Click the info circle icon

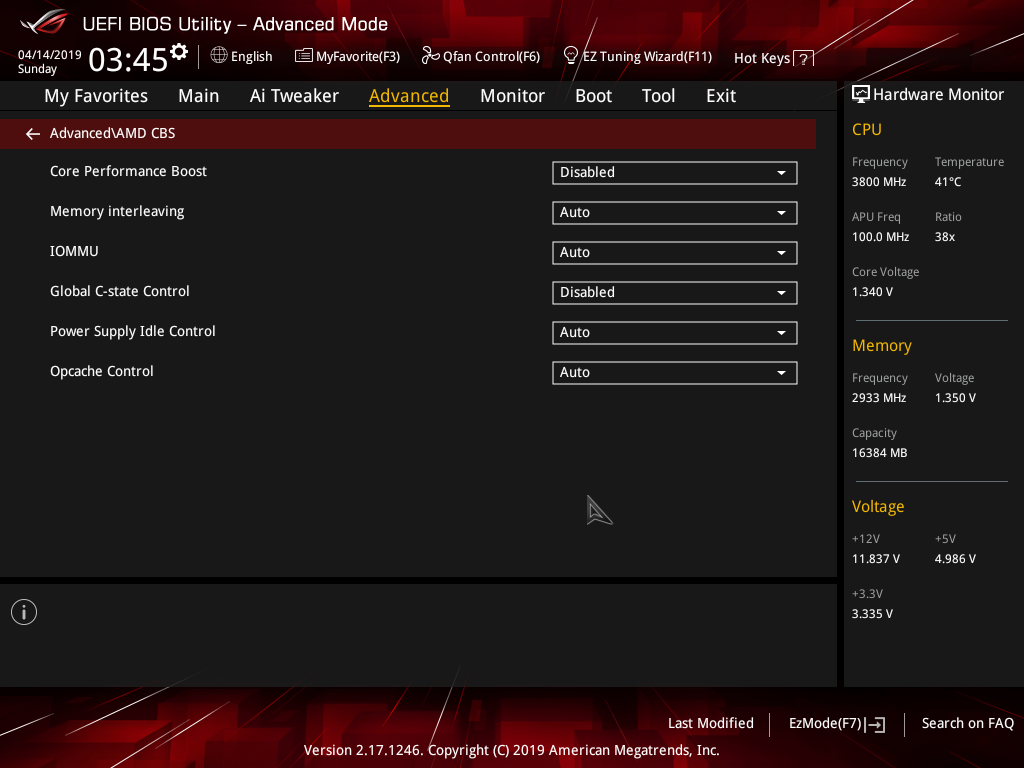click(x=24, y=612)
